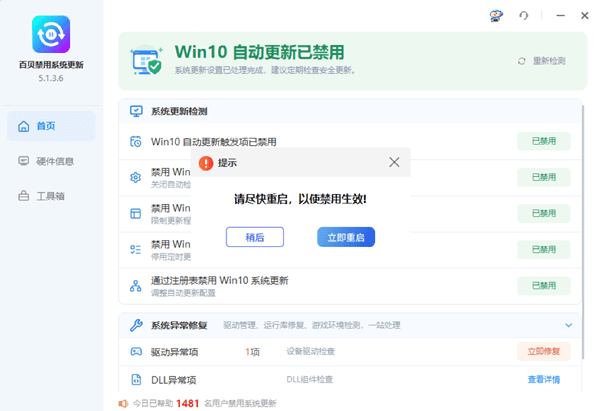Close the 提示 dialog with X

pos(394,162)
